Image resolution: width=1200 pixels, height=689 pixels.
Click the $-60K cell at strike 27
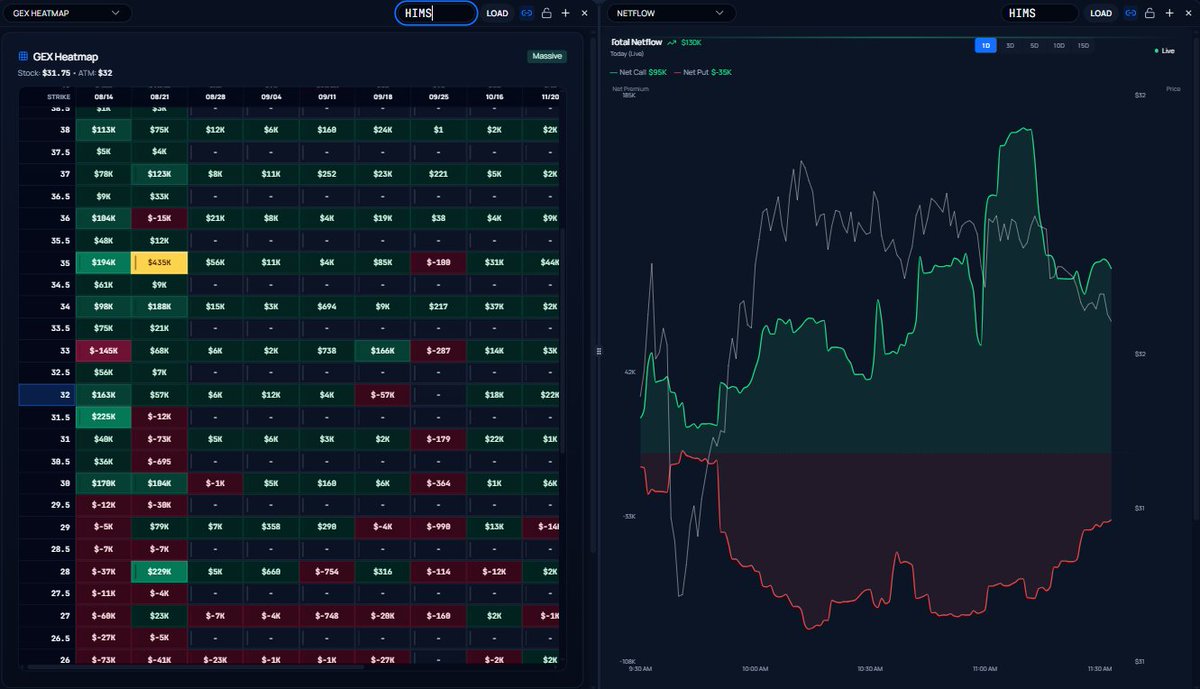click(103, 616)
